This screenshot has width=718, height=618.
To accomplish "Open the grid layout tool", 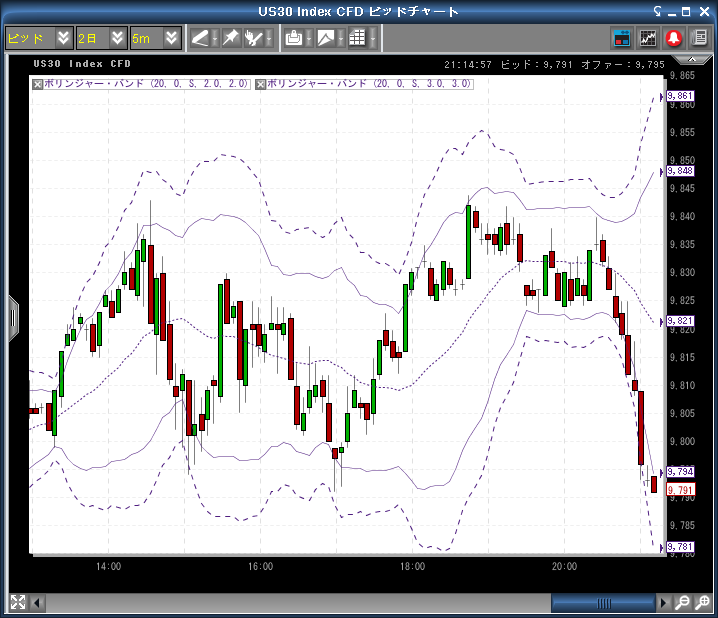I will point(357,38).
